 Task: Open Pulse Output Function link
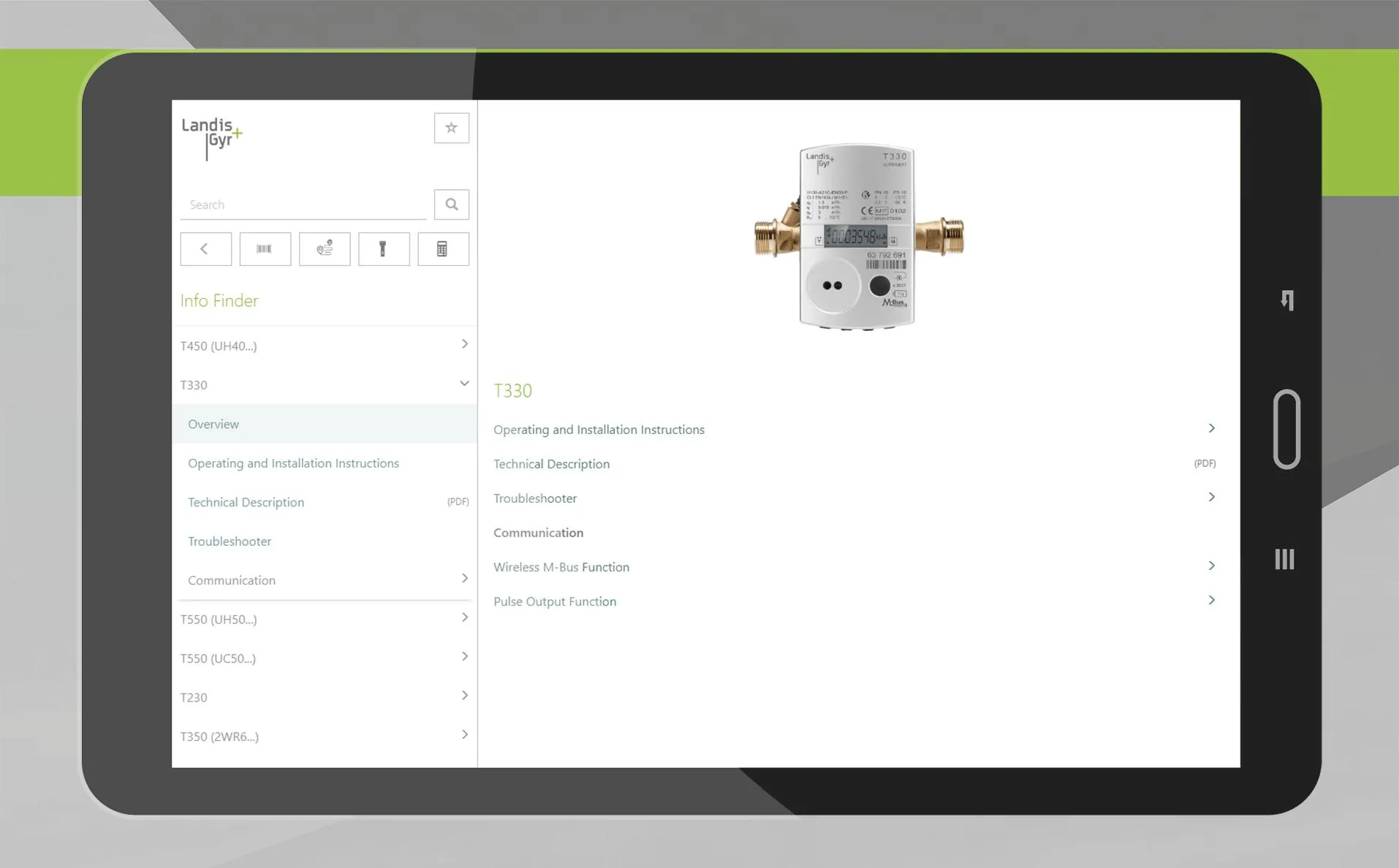tap(555, 601)
